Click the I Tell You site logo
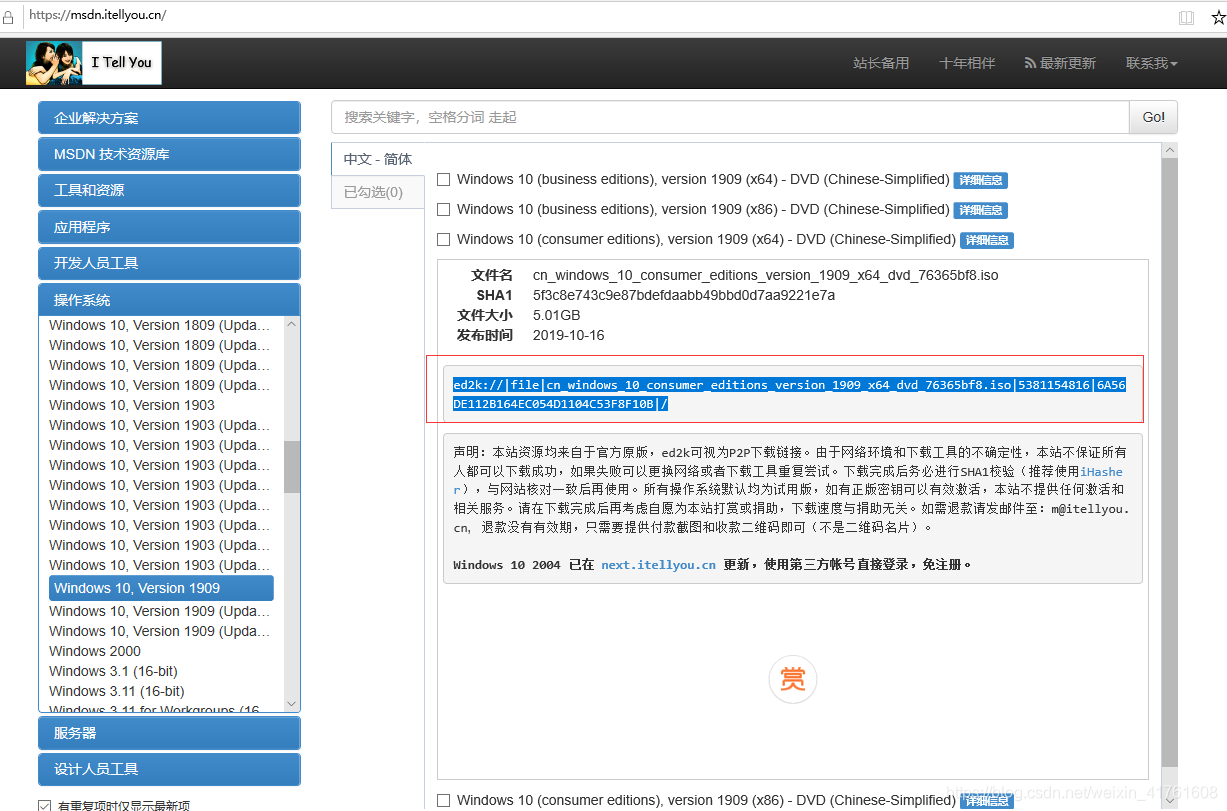This screenshot has height=811, width=1227. [92, 62]
